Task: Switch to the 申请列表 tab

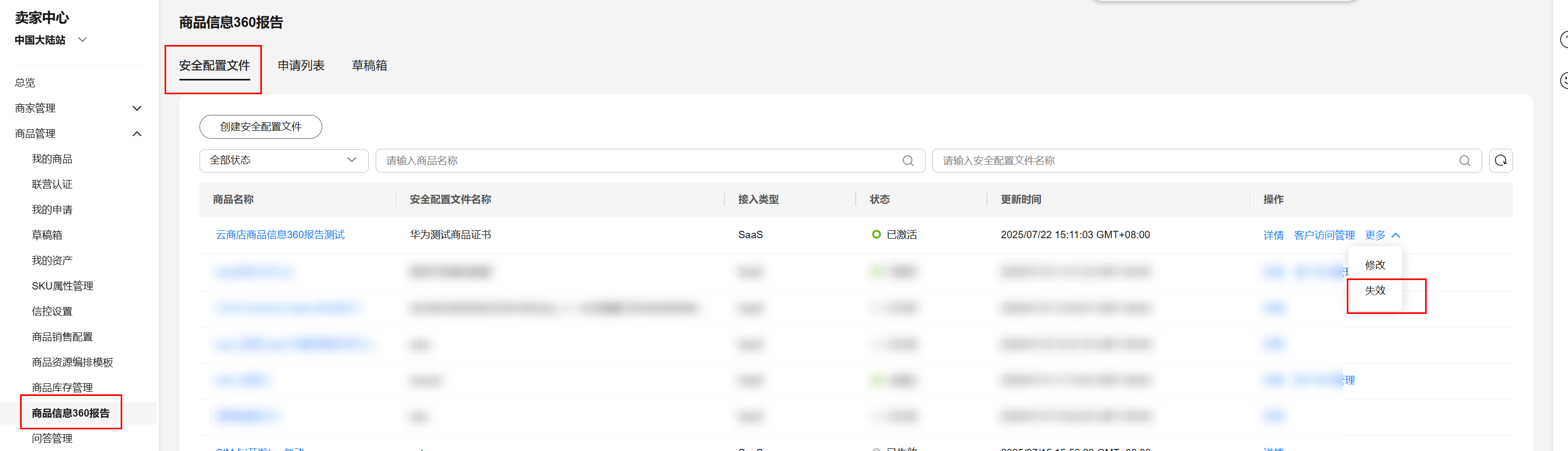Action: tap(301, 66)
